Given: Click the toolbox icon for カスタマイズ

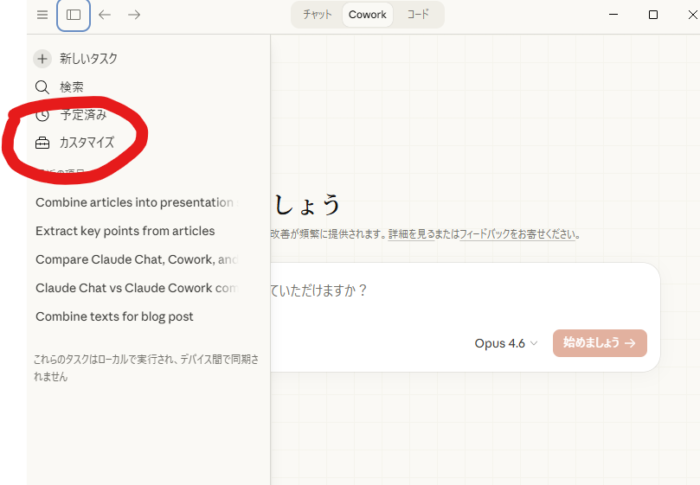Looking at the screenshot, I should [42, 143].
